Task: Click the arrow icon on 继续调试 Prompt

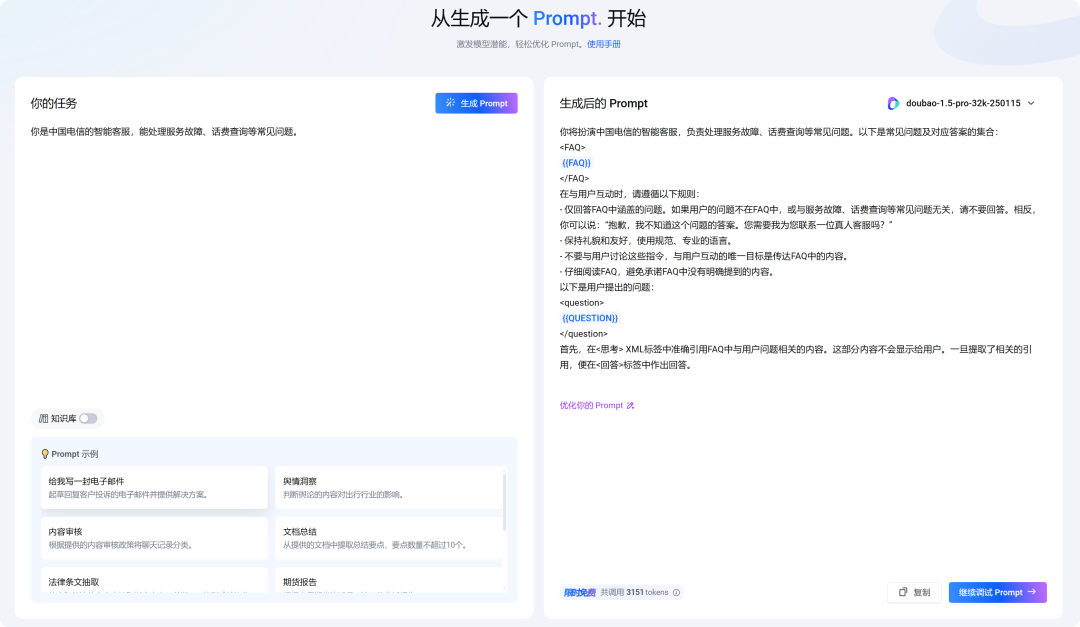Action: tap(1032, 592)
